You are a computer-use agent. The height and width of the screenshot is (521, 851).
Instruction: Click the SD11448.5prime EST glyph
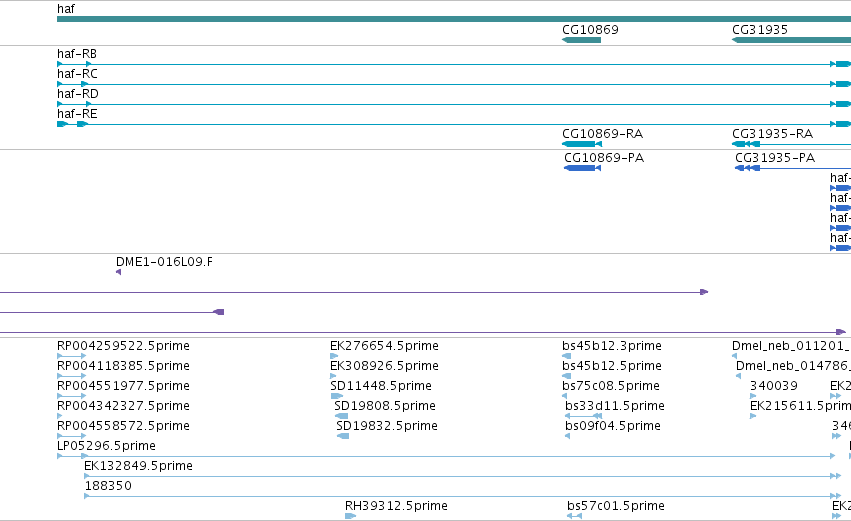point(336,396)
